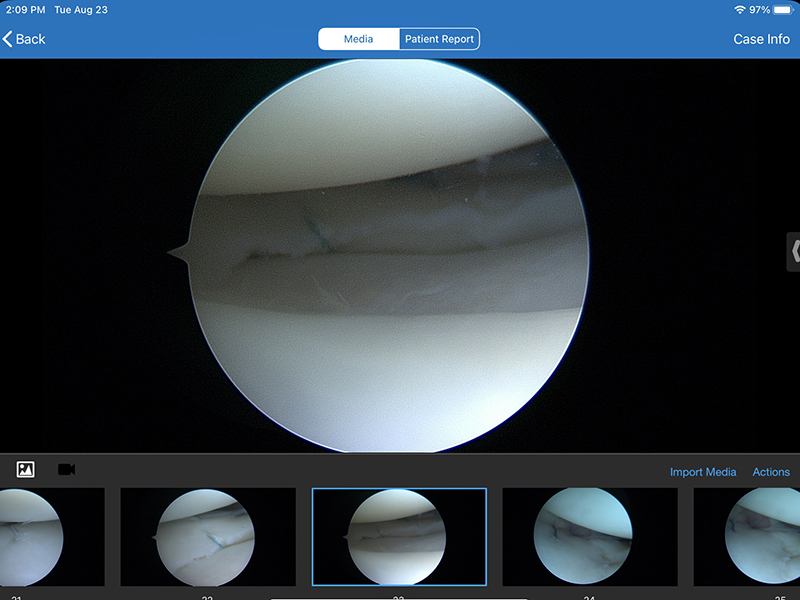The image size is (800, 600).
Task: Select the highlighted center thumbnail
Action: click(399, 537)
